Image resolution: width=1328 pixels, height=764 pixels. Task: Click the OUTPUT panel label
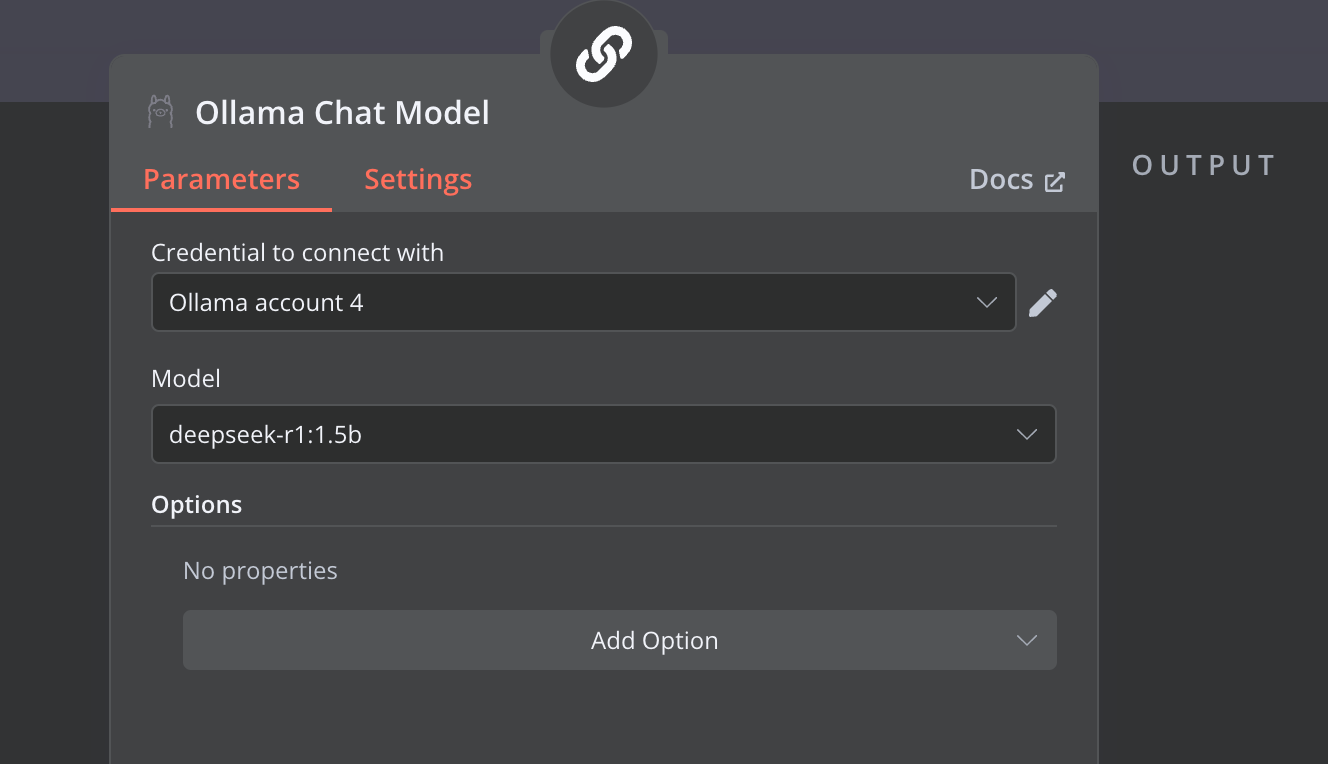tap(1204, 165)
